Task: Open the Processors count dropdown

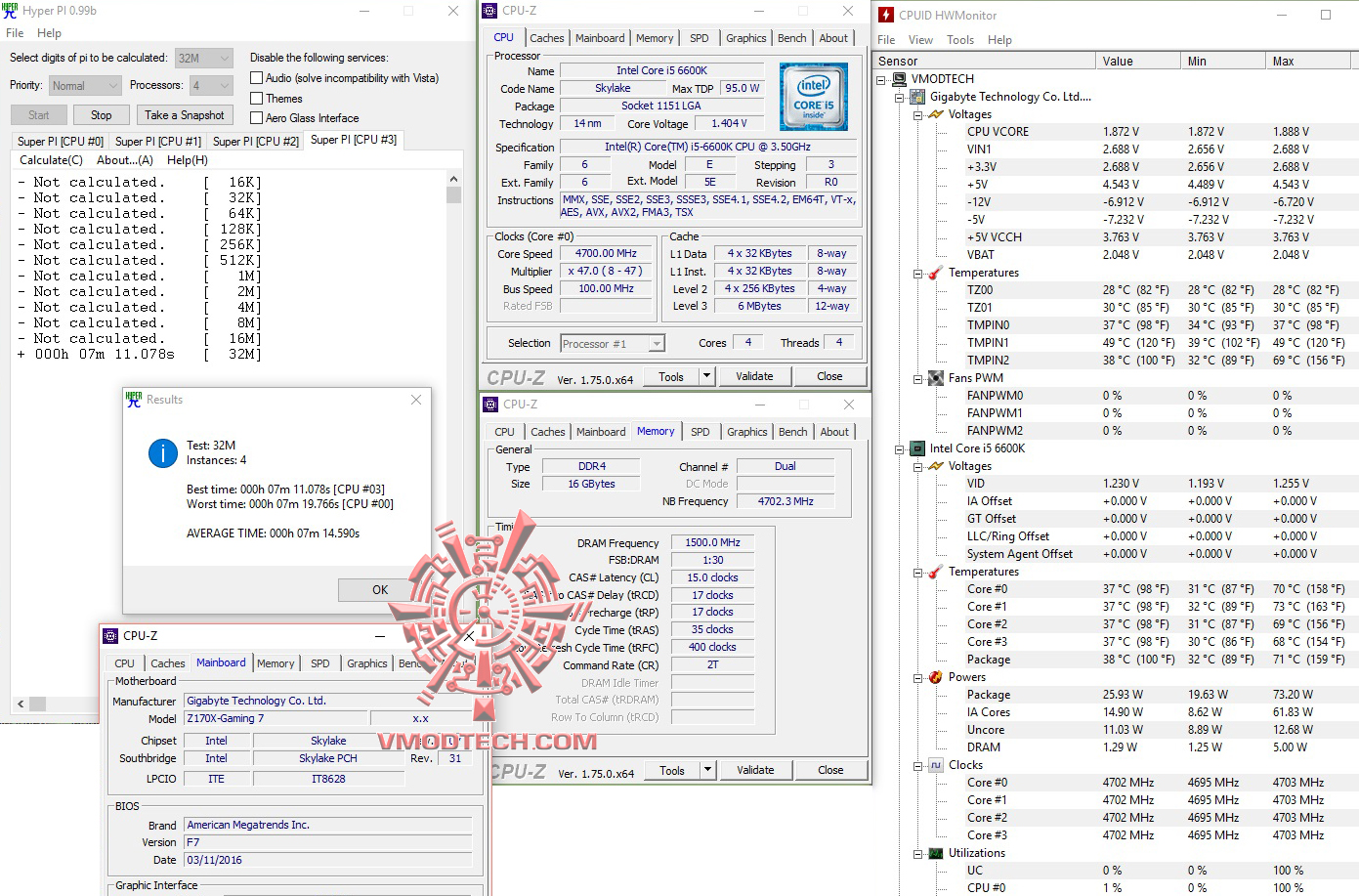Action: (x=211, y=86)
